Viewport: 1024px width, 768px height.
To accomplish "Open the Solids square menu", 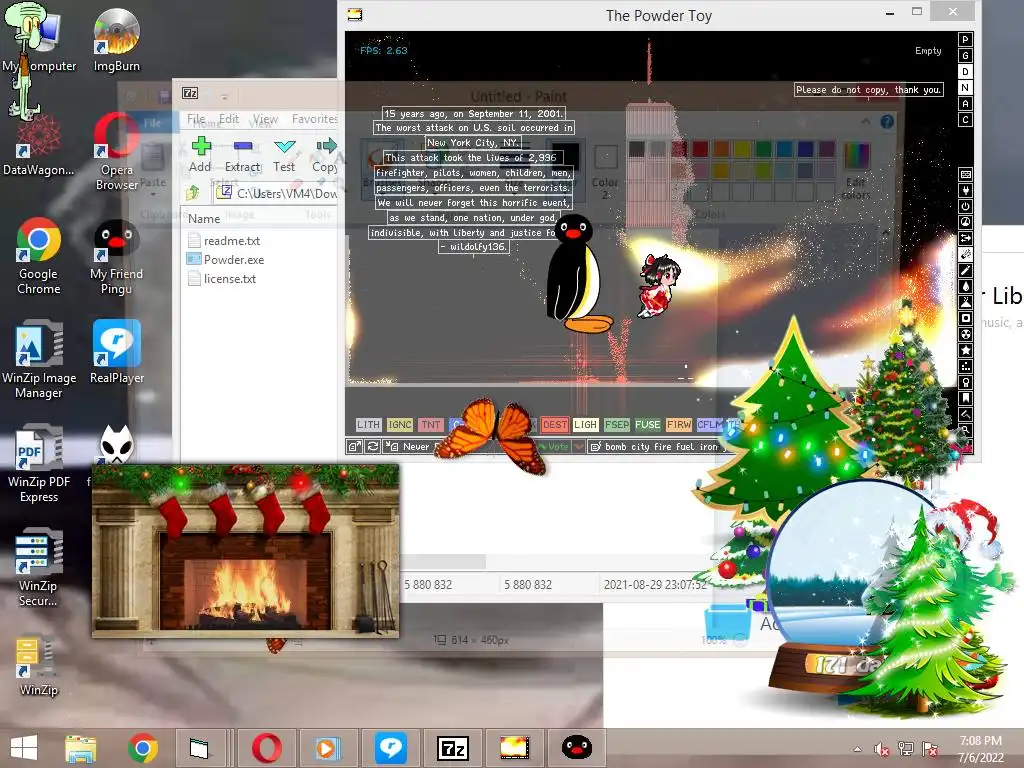I will point(965,318).
